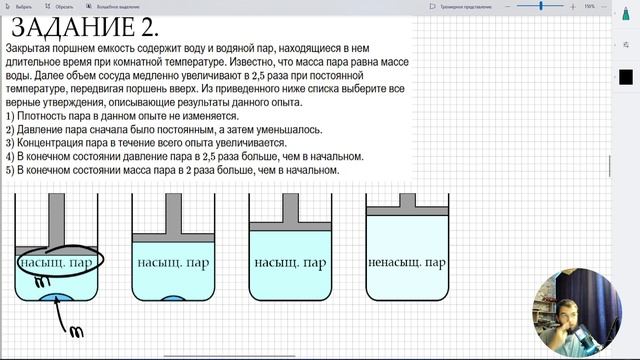640x360 pixels.
Task: Select the "Выбрать" selection tool
Action: pos(18,7)
